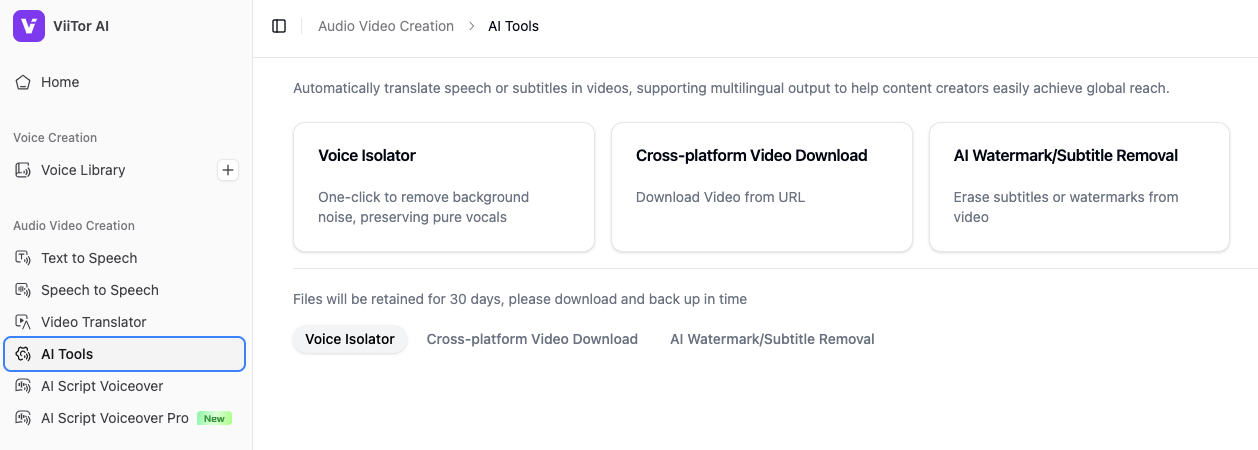Screen dimensions: 1258x450
Task: Click the ViiTor AI purple logo icon
Action: (x=29, y=26)
